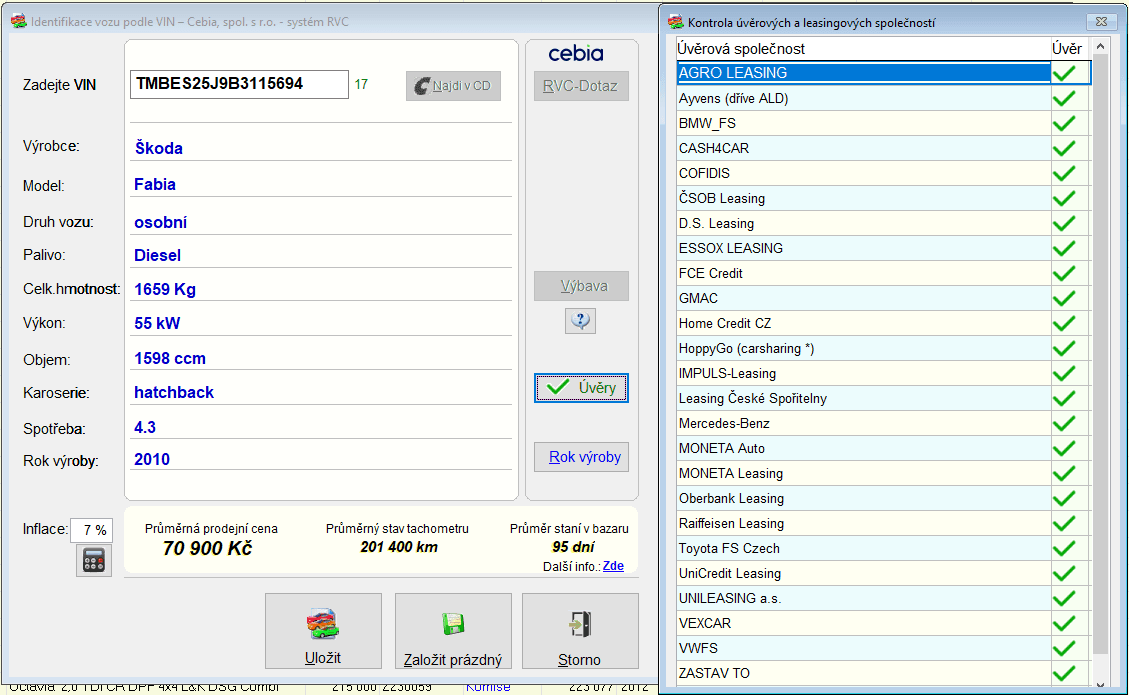Screen dimensions: 1129x695
Task: Click the Fabia model value
Action: pos(155,184)
